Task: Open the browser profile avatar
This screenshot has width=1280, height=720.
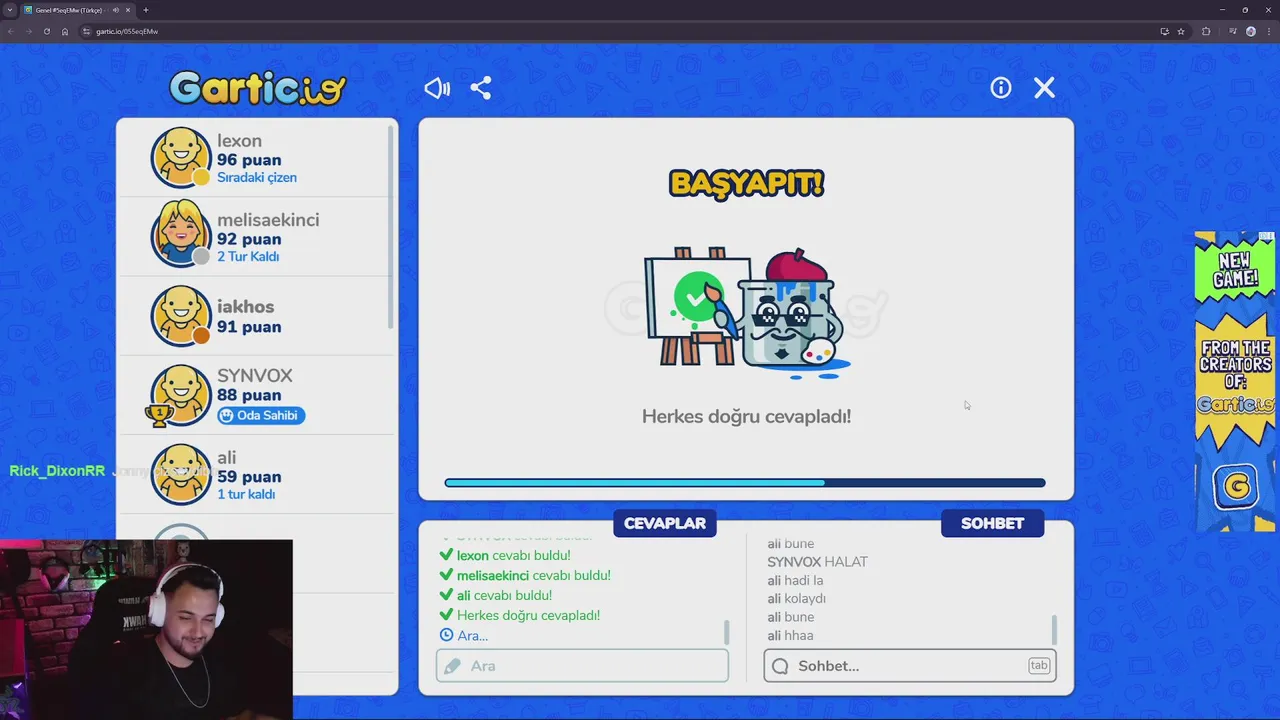Action: 1250,31
